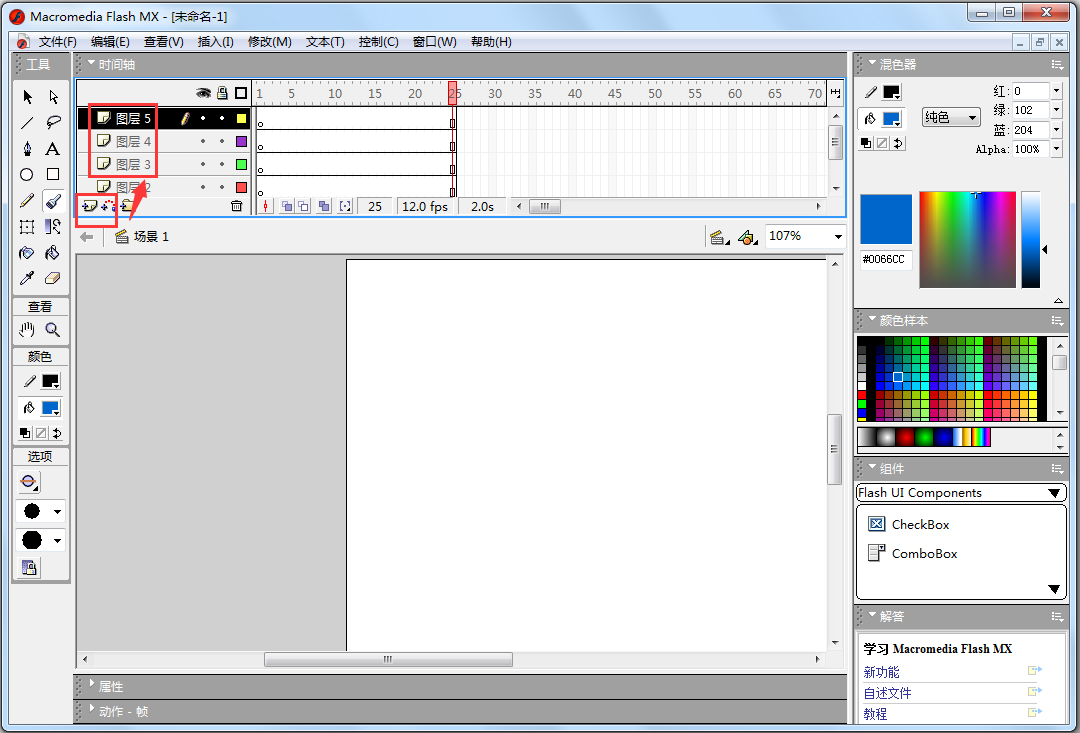Click the delete layer trash icon
Image resolution: width=1080 pixels, height=733 pixels.
(237, 206)
